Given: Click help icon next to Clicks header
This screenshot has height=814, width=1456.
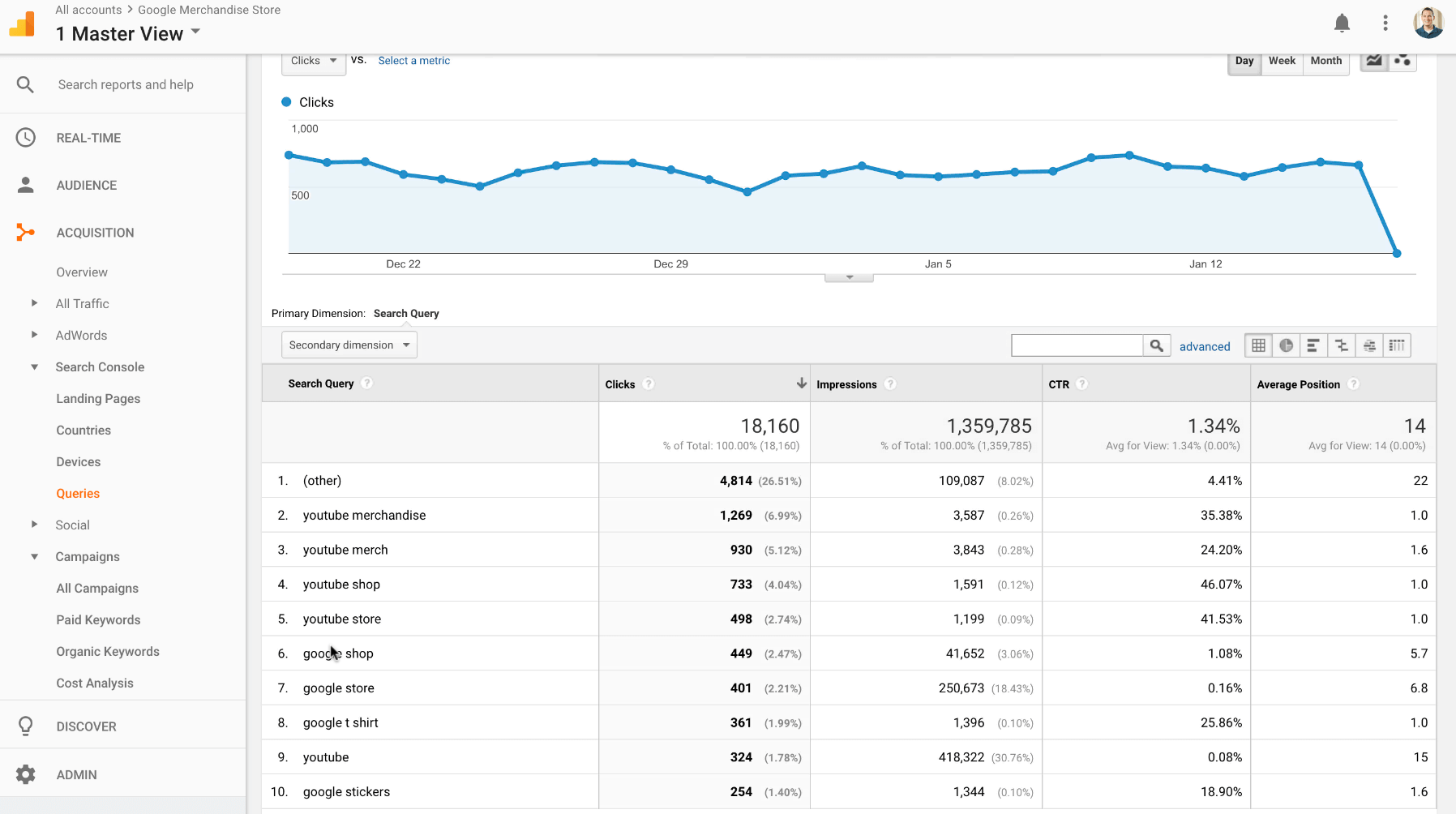Looking at the screenshot, I should point(649,383).
